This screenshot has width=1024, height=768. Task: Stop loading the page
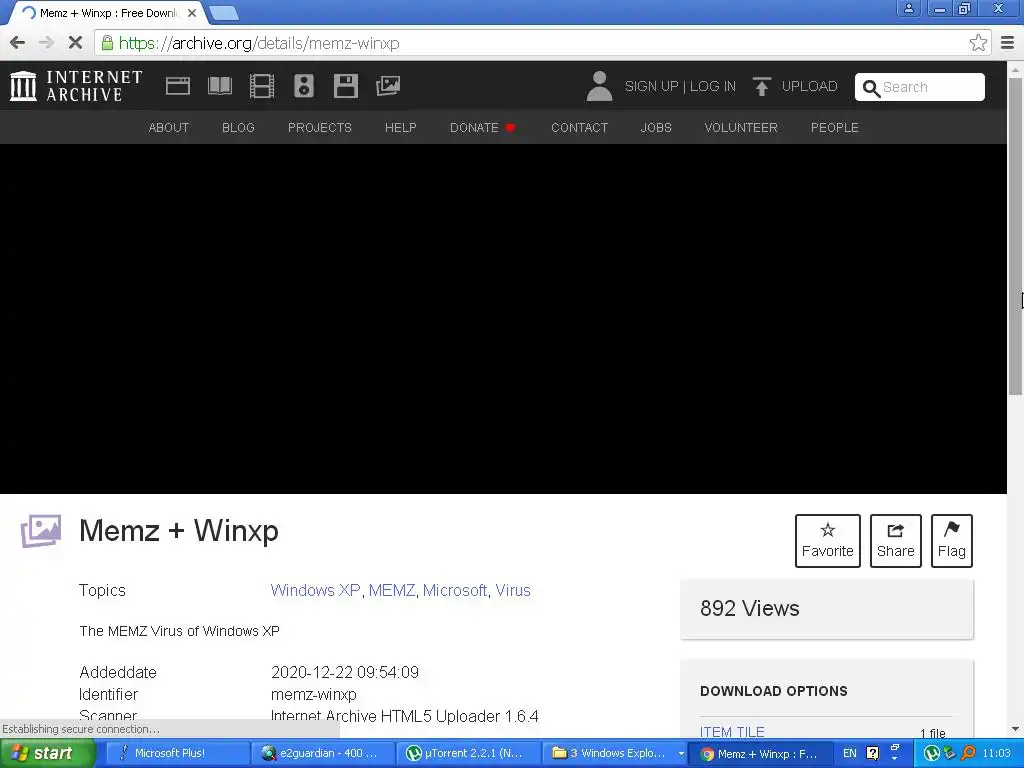click(x=75, y=43)
